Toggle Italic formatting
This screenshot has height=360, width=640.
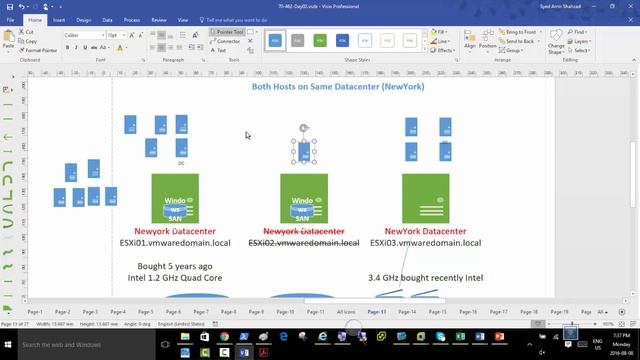point(76,48)
